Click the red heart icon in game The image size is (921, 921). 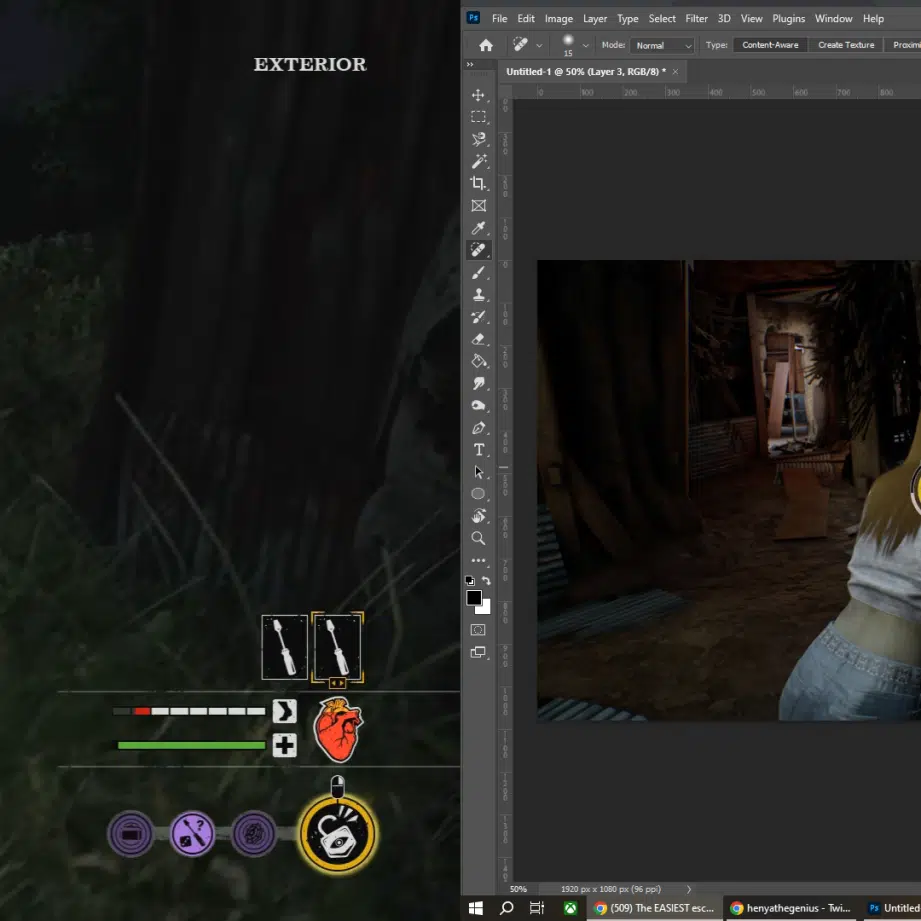pos(338,729)
